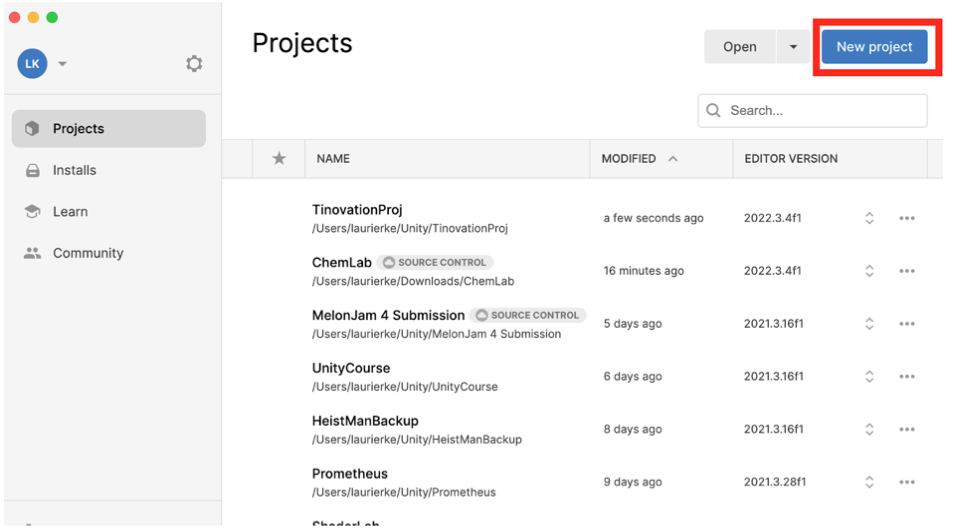This screenshot has height=528, width=958.
Task: Open the more-options menu for HeistManBackup
Action: click(907, 430)
